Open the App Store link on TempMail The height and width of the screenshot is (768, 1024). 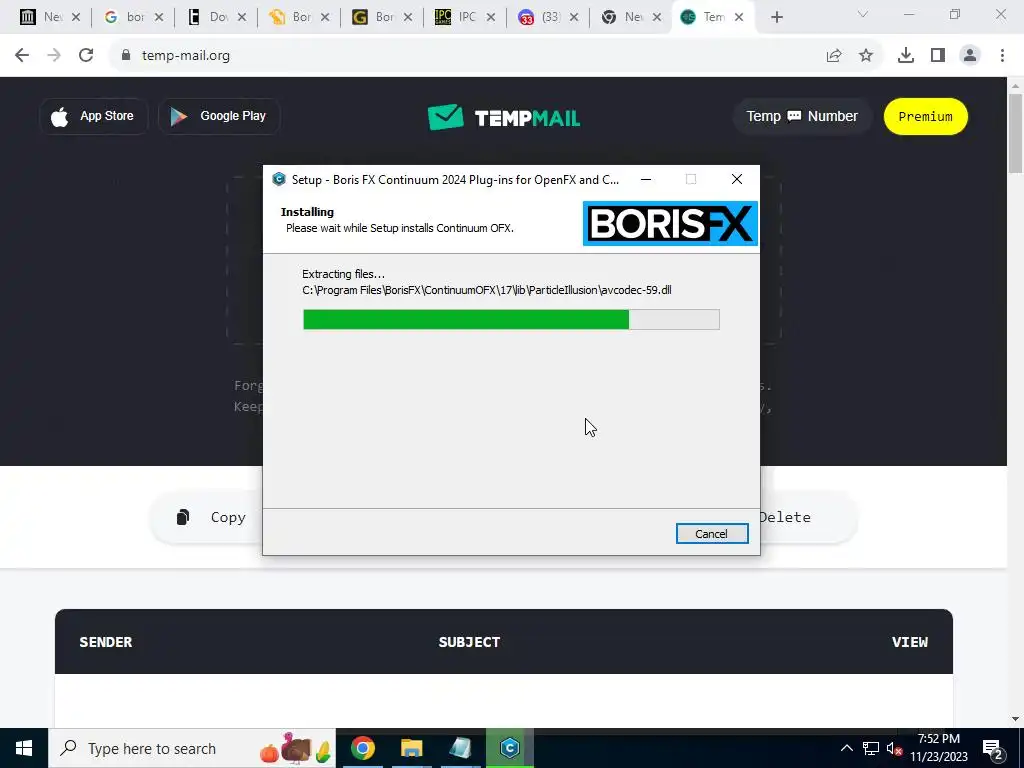(x=94, y=116)
